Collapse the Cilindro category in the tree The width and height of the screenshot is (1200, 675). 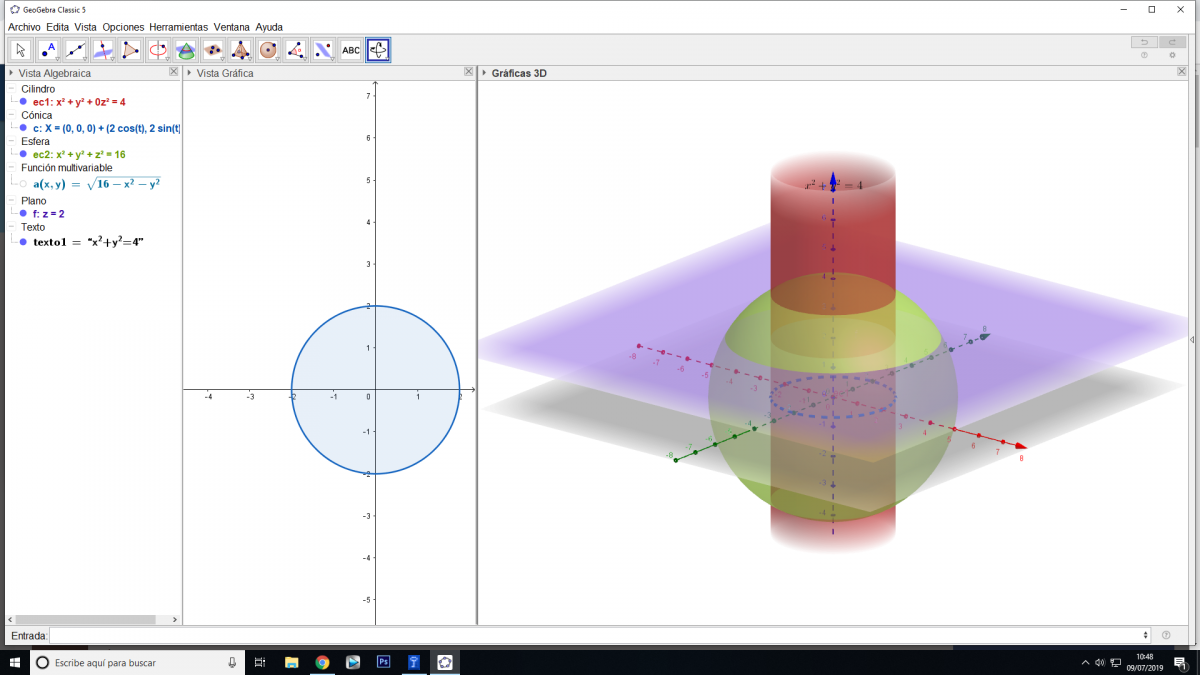[11, 89]
